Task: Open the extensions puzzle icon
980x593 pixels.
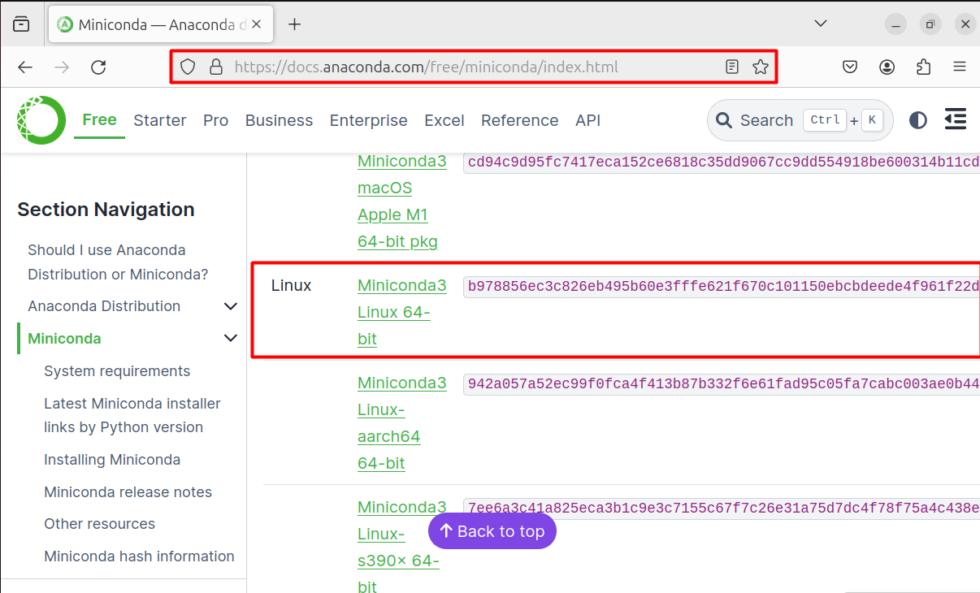Action: click(x=924, y=66)
